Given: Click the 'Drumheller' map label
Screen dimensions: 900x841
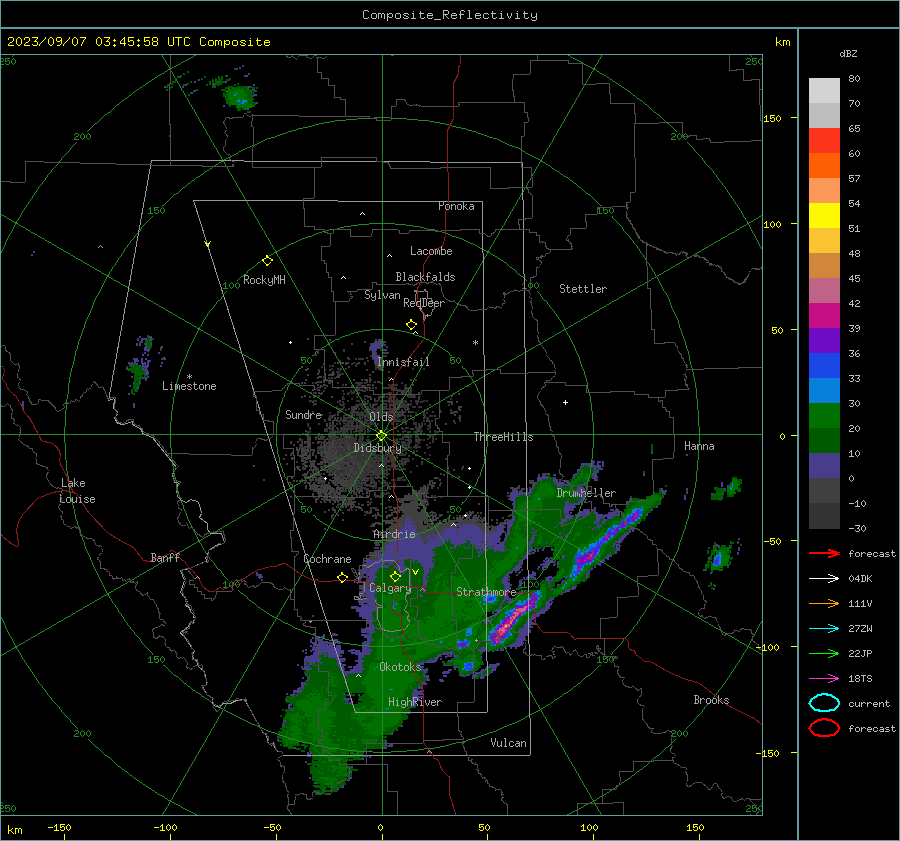Looking at the screenshot, I should [586, 493].
